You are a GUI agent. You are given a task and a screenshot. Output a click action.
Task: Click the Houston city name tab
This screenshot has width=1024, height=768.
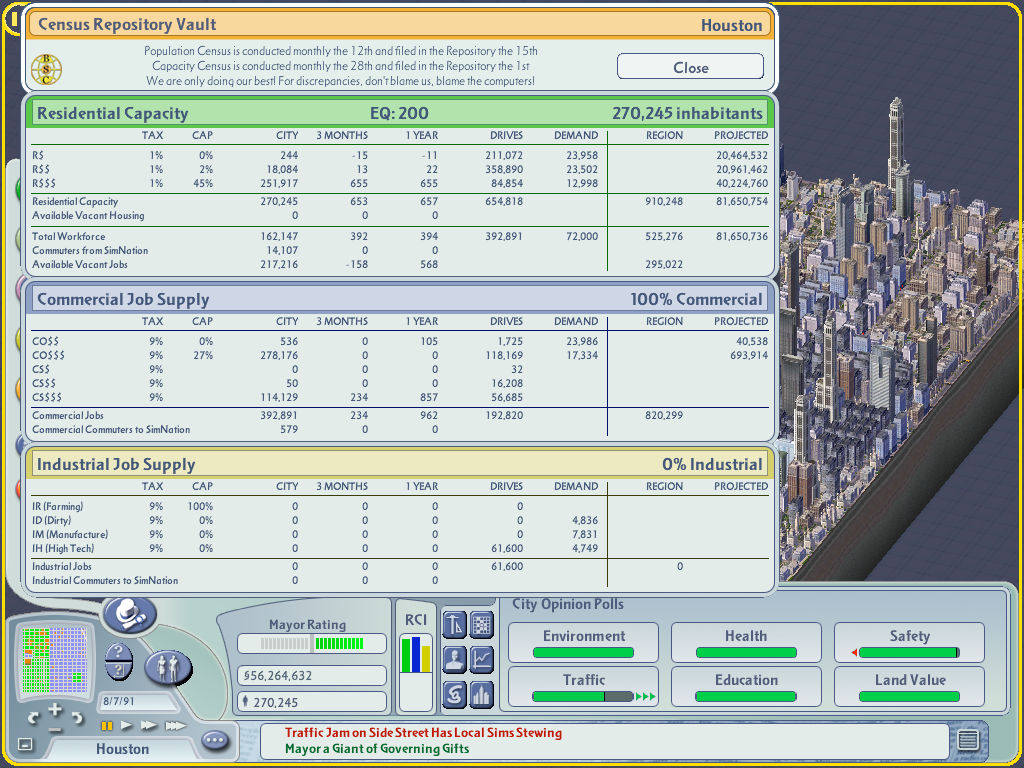click(122, 748)
